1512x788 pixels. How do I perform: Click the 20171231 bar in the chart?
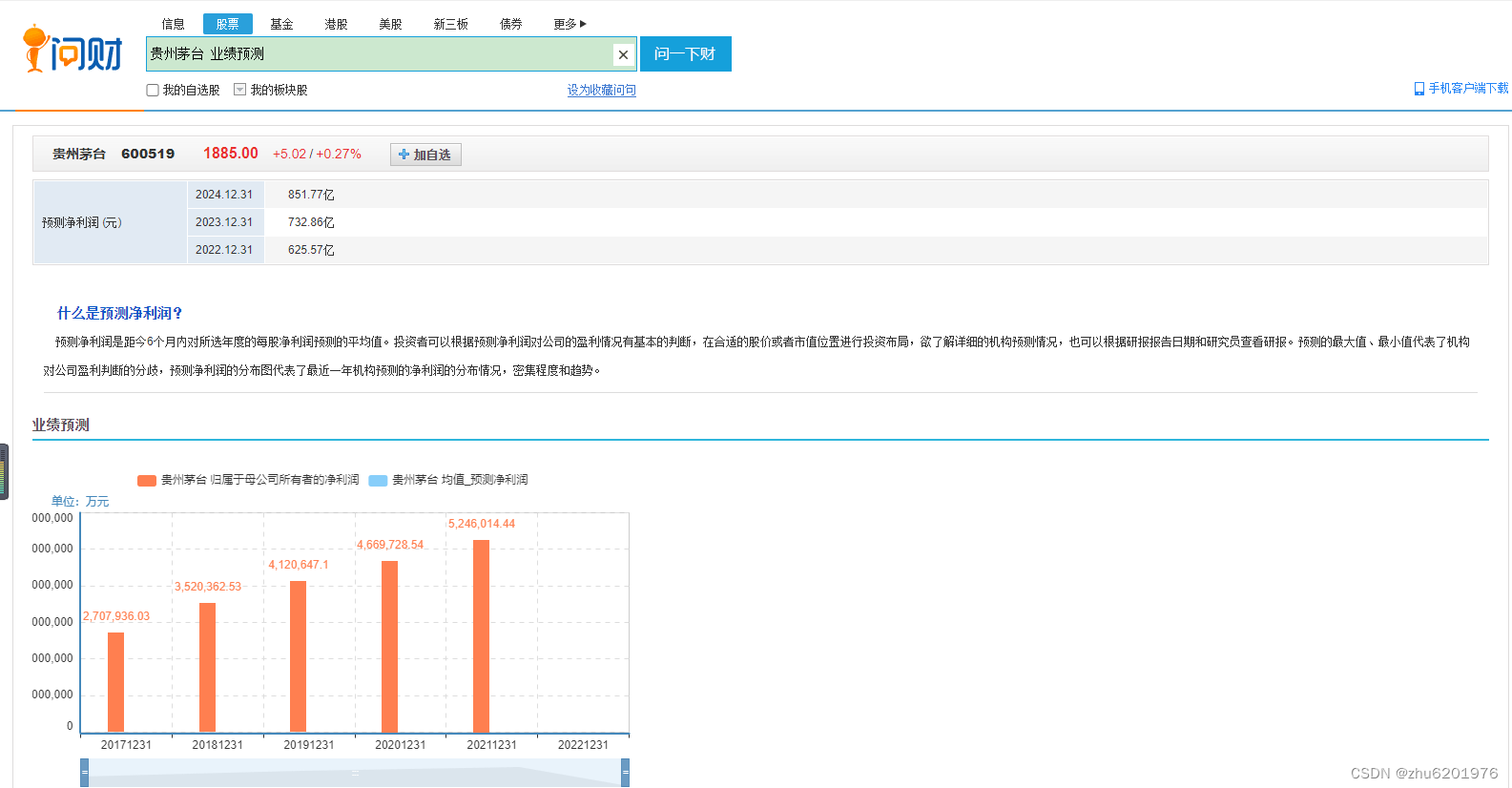click(x=115, y=682)
